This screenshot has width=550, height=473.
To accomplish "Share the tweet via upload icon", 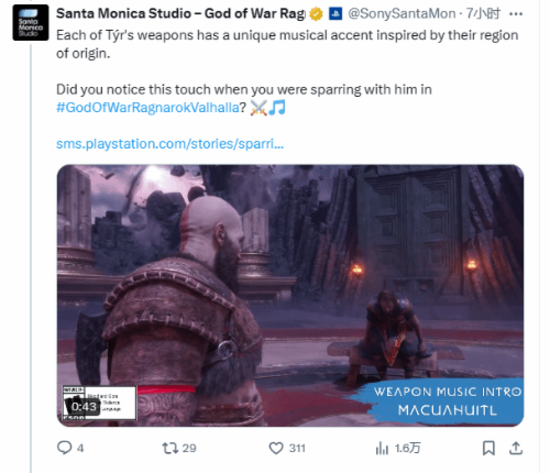I will [x=516, y=448].
